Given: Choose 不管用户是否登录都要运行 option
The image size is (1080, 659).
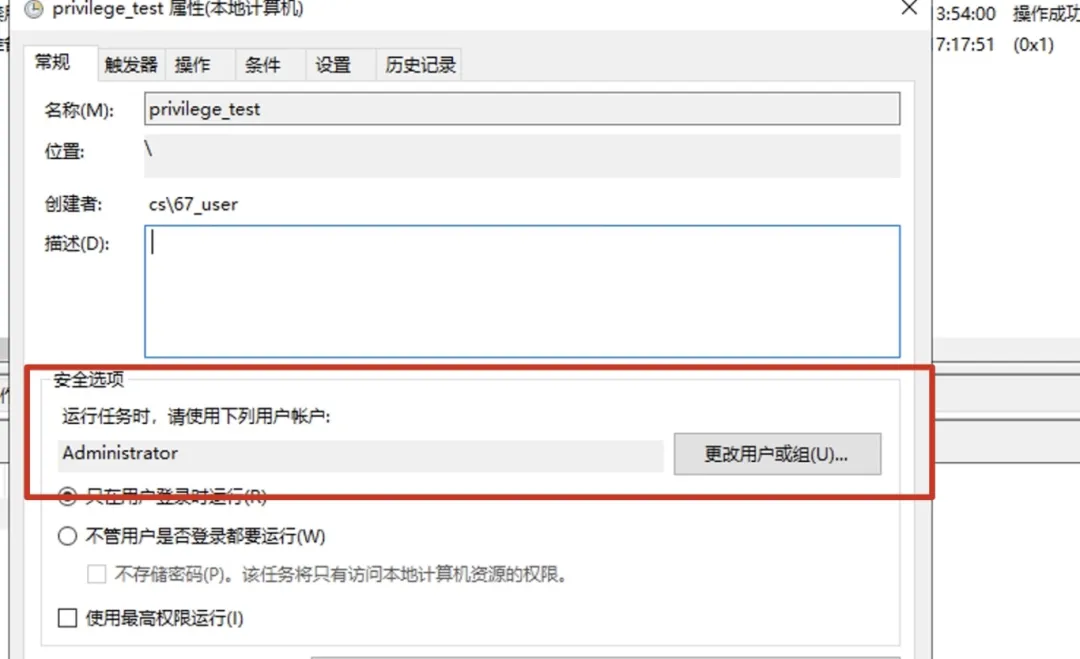Looking at the screenshot, I should 67,536.
